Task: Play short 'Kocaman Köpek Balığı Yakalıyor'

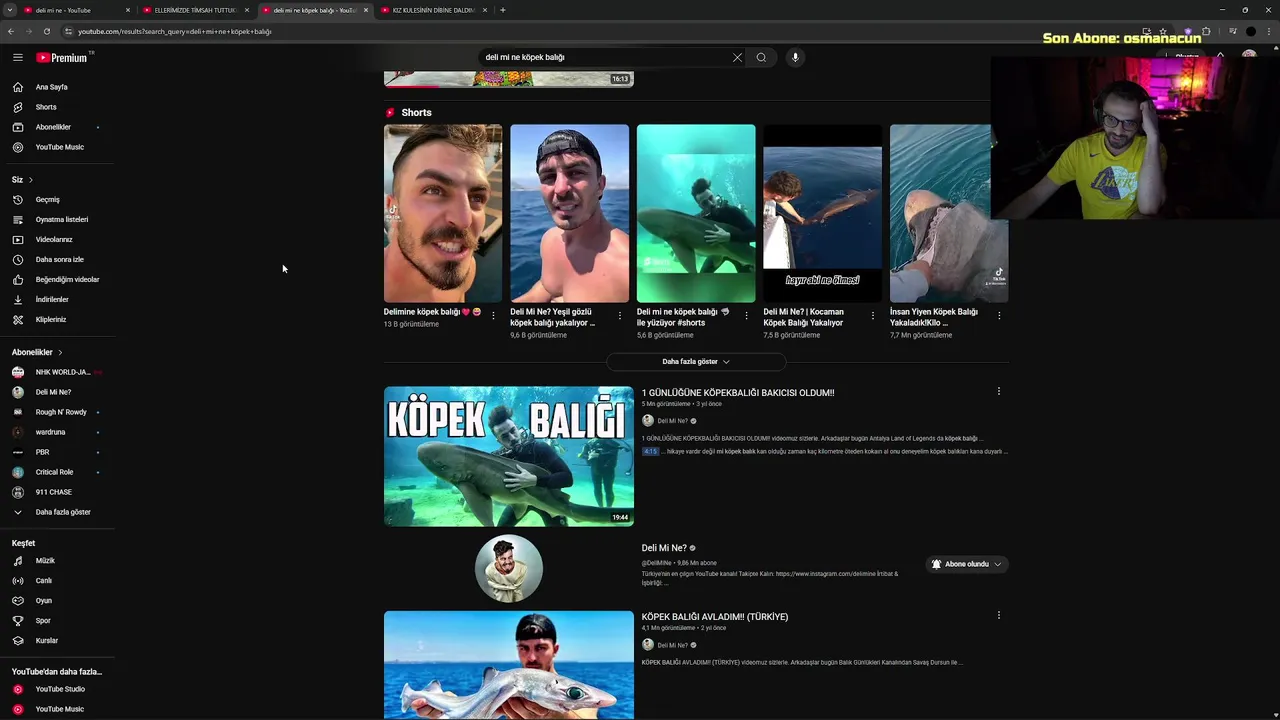Action: [x=823, y=213]
